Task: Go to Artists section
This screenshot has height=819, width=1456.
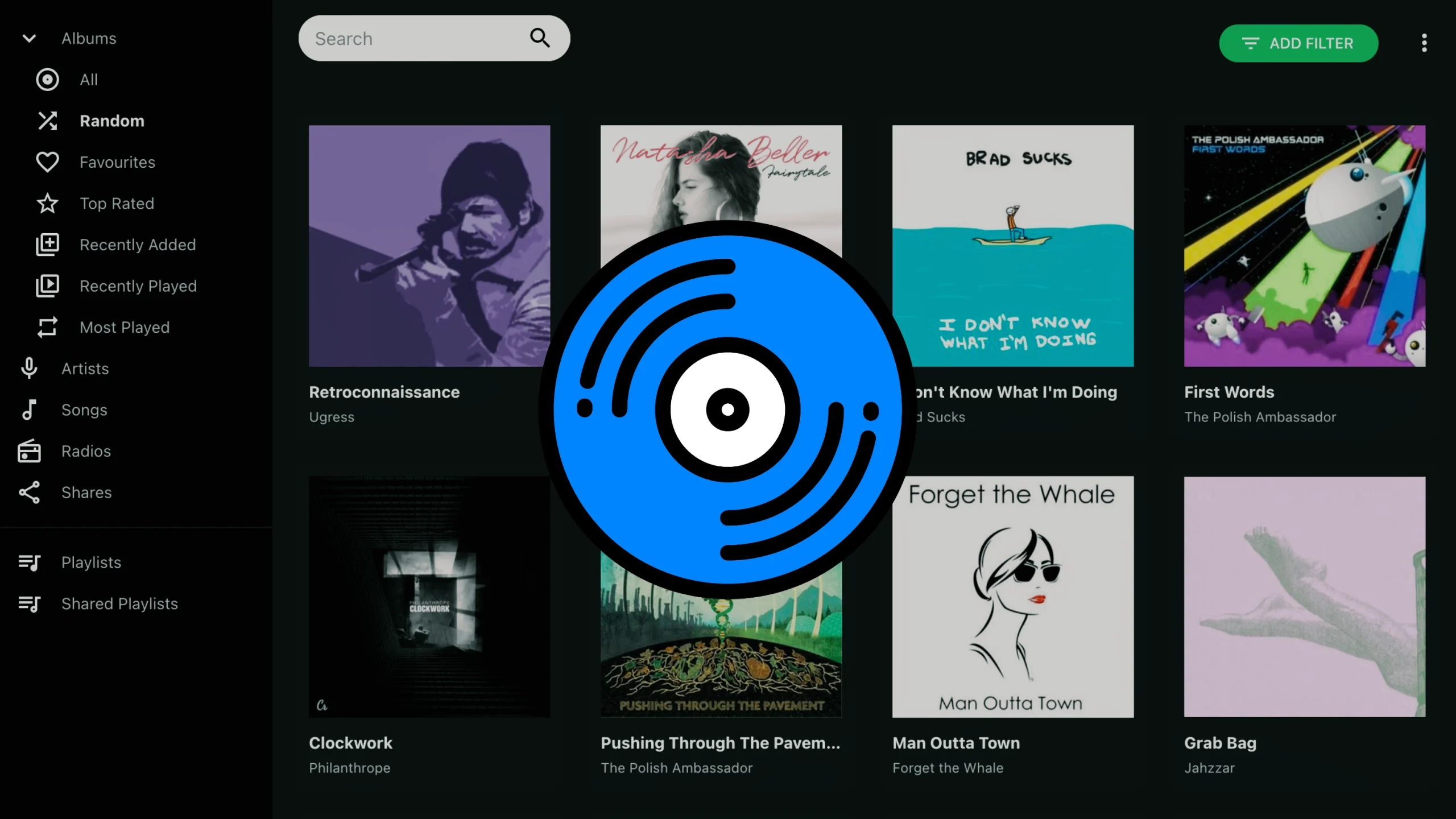Action: tap(85, 369)
